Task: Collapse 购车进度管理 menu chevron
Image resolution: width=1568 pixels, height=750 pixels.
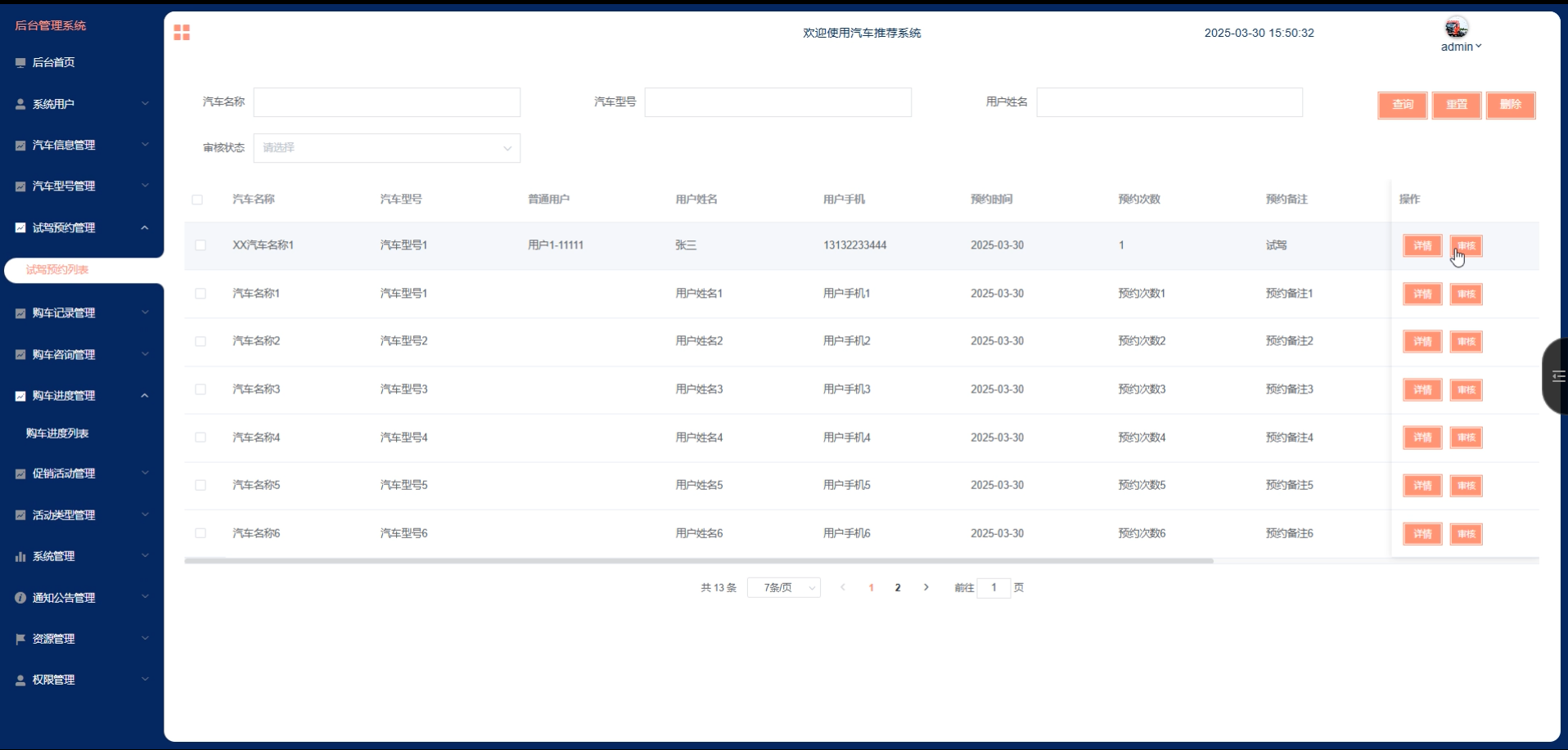Action: coord(145,396)
